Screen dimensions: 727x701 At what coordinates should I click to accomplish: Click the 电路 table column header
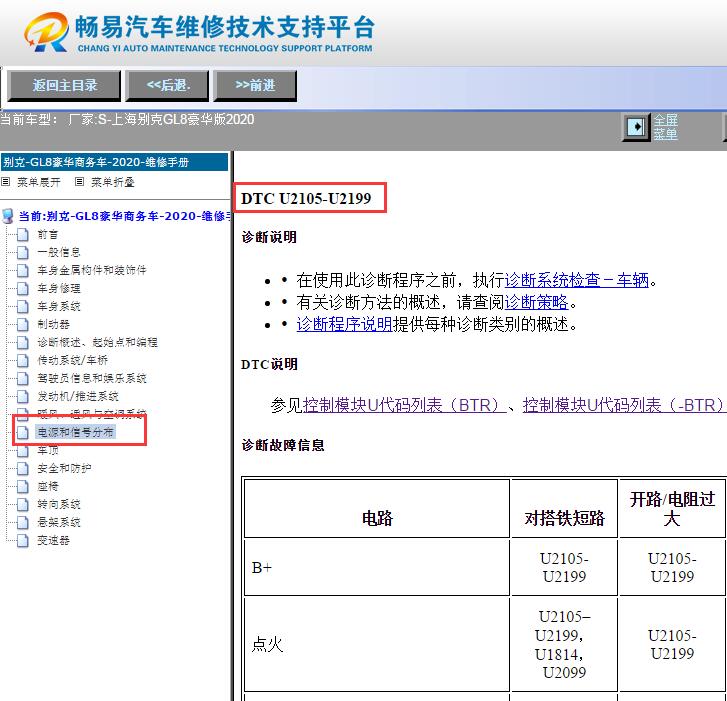click(x=377, y=509)
